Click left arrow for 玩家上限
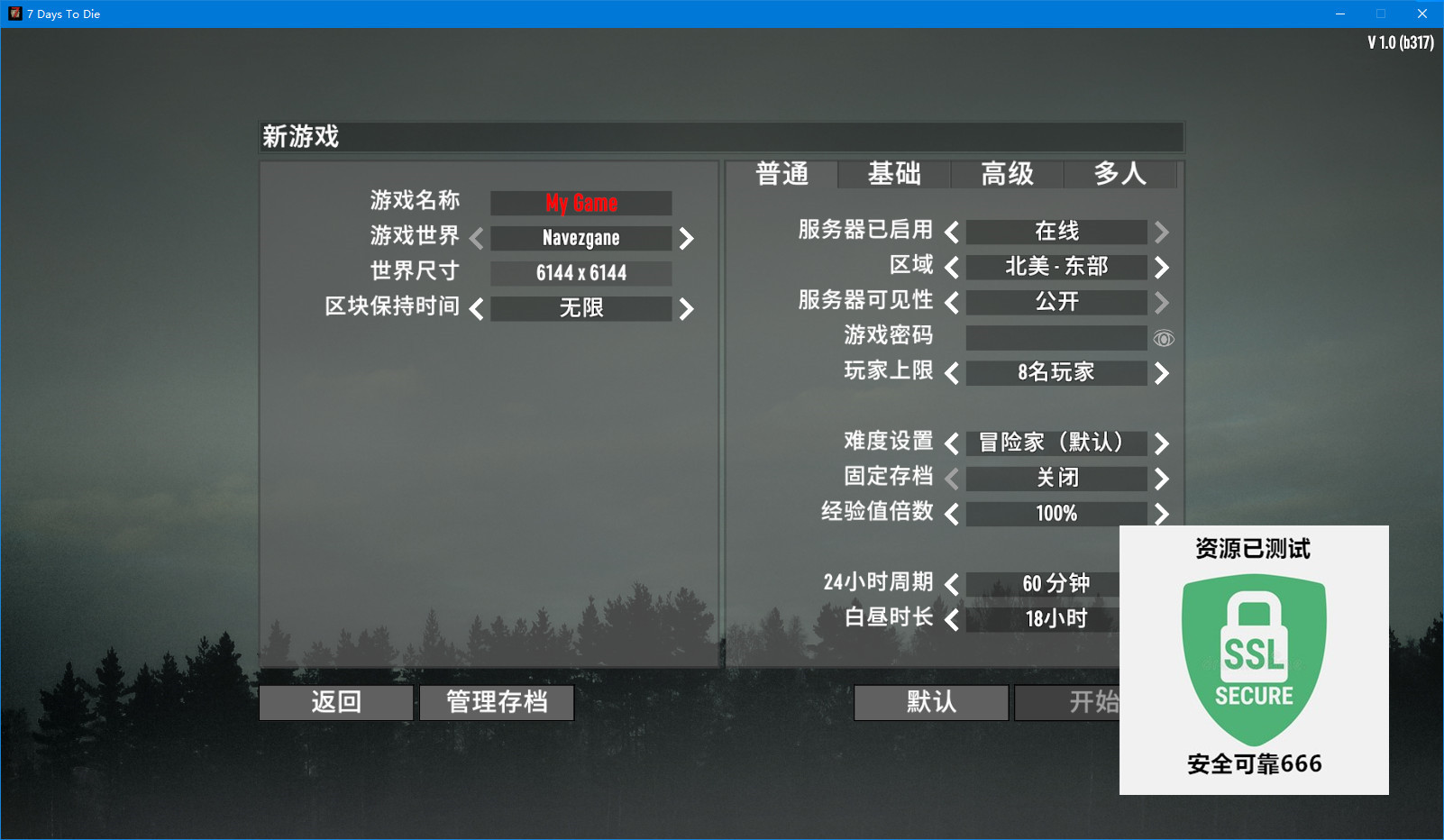1444x840 pixels. pos(952,373)
